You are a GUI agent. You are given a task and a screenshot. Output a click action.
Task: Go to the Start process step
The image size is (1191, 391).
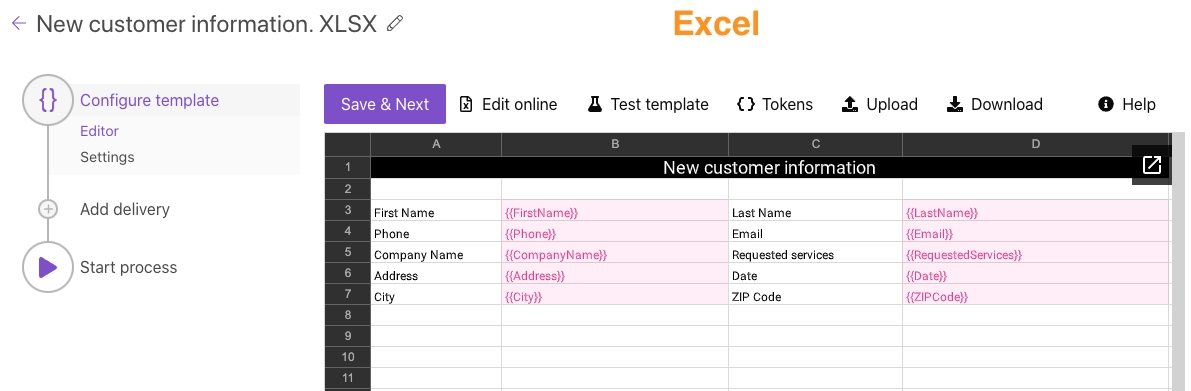click(128, 267)
